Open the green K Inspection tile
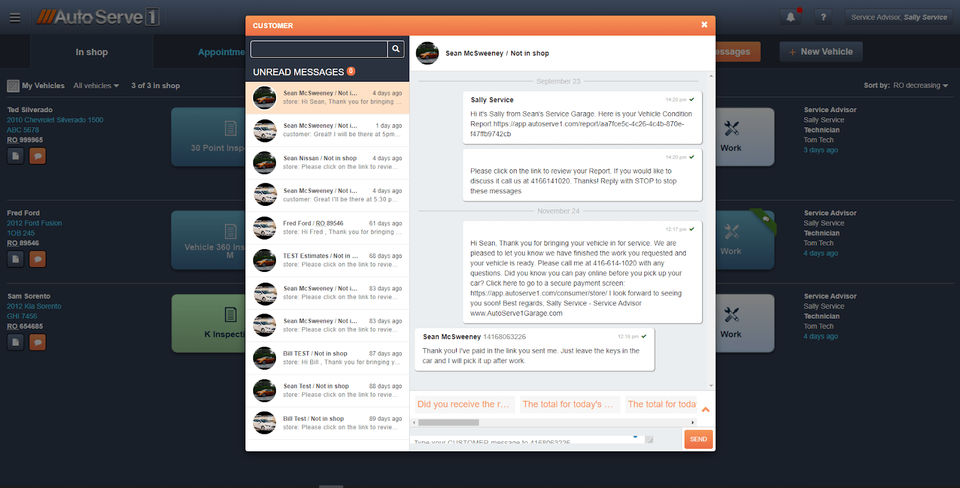This screenshot has width=960, height=488. [208, 323]
